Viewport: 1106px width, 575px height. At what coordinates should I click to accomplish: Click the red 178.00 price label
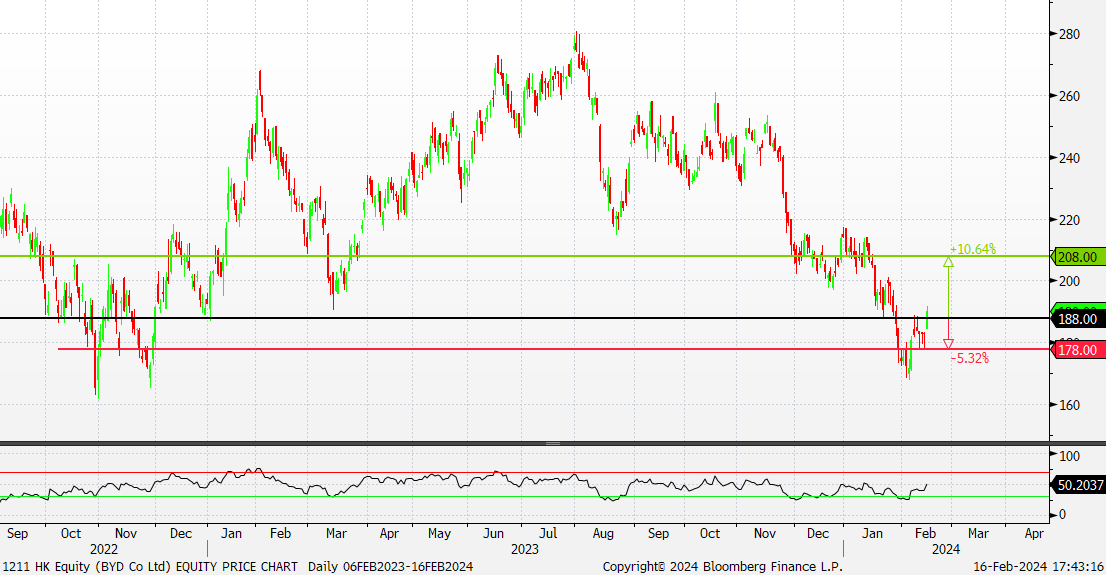click(1077, 350)
